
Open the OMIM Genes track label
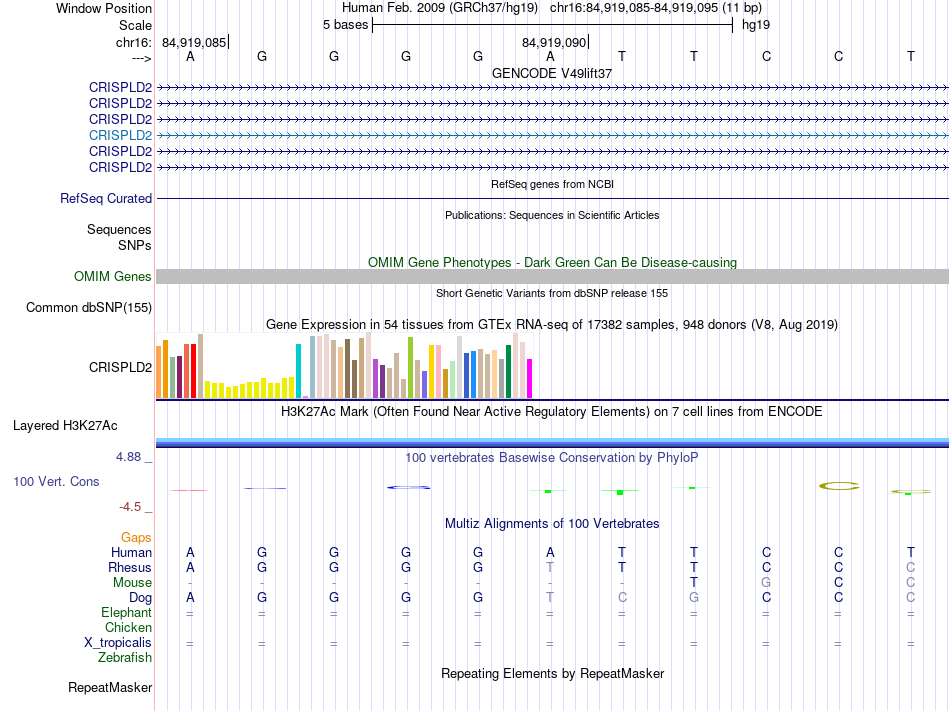coord(113,277)
